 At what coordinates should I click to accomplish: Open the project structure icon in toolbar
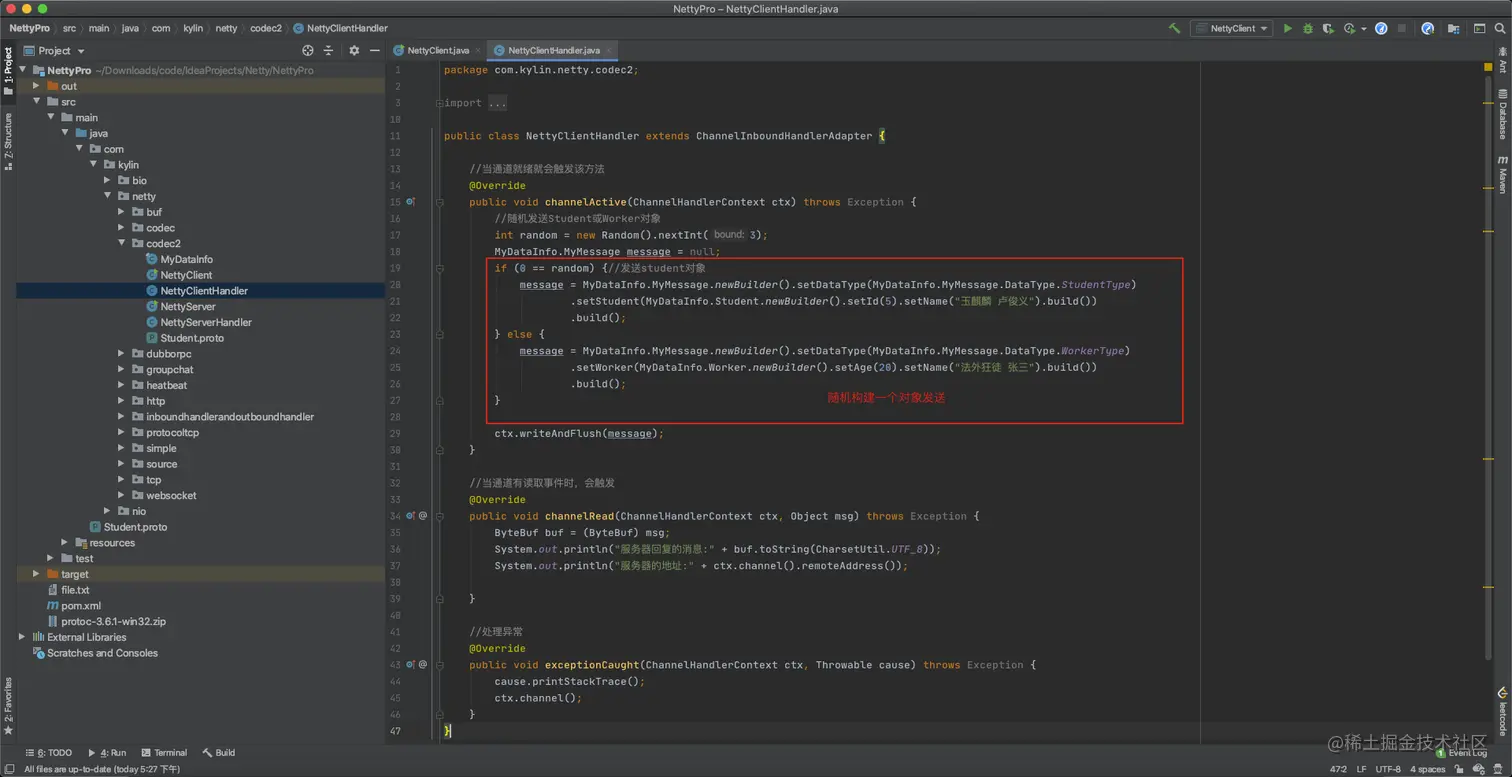coord(1452,29)
